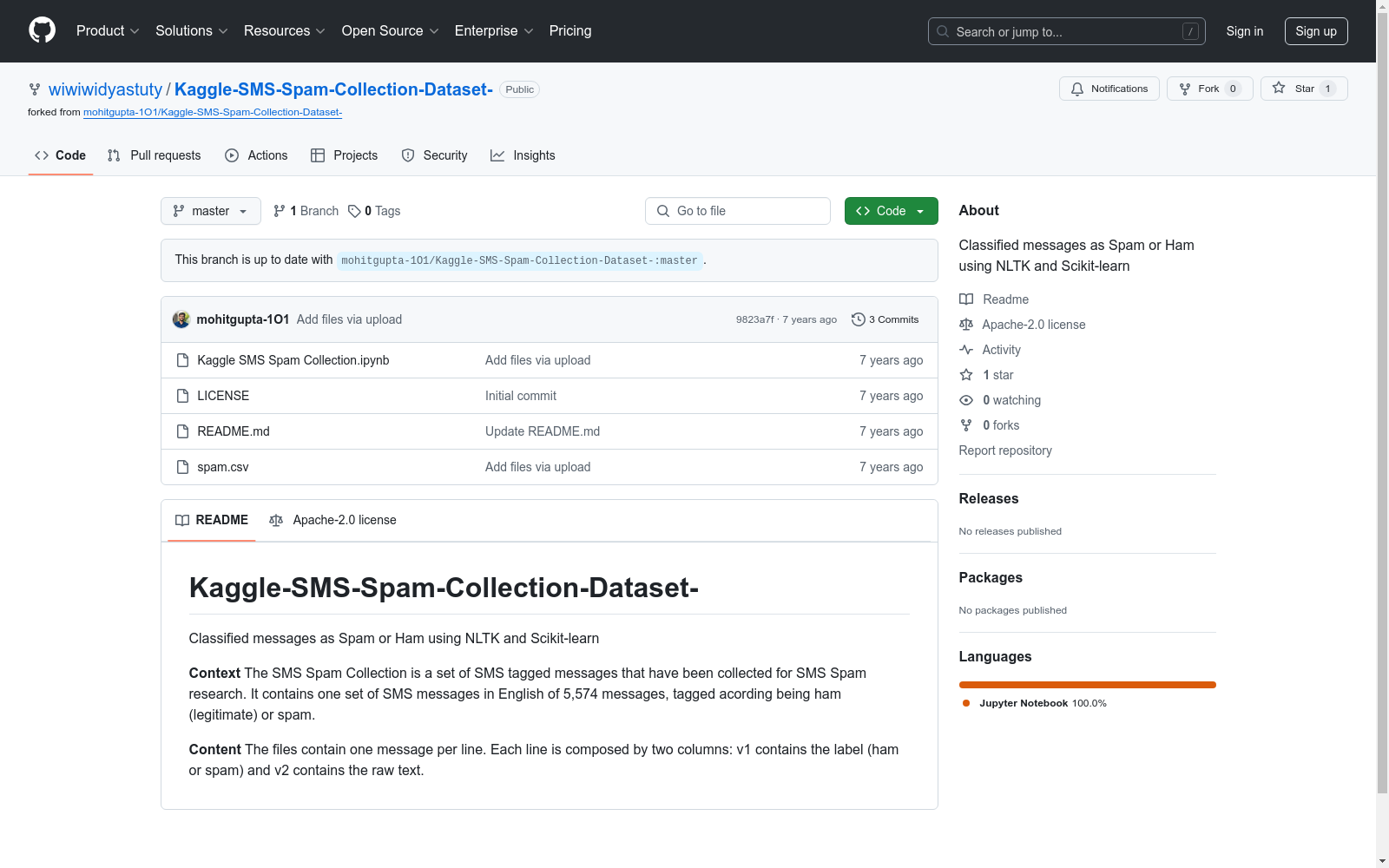This screenshot has width=1389, height=868.
Task: Open the parent repo mohitgupta-101 fork link
Action: point(213,112)
